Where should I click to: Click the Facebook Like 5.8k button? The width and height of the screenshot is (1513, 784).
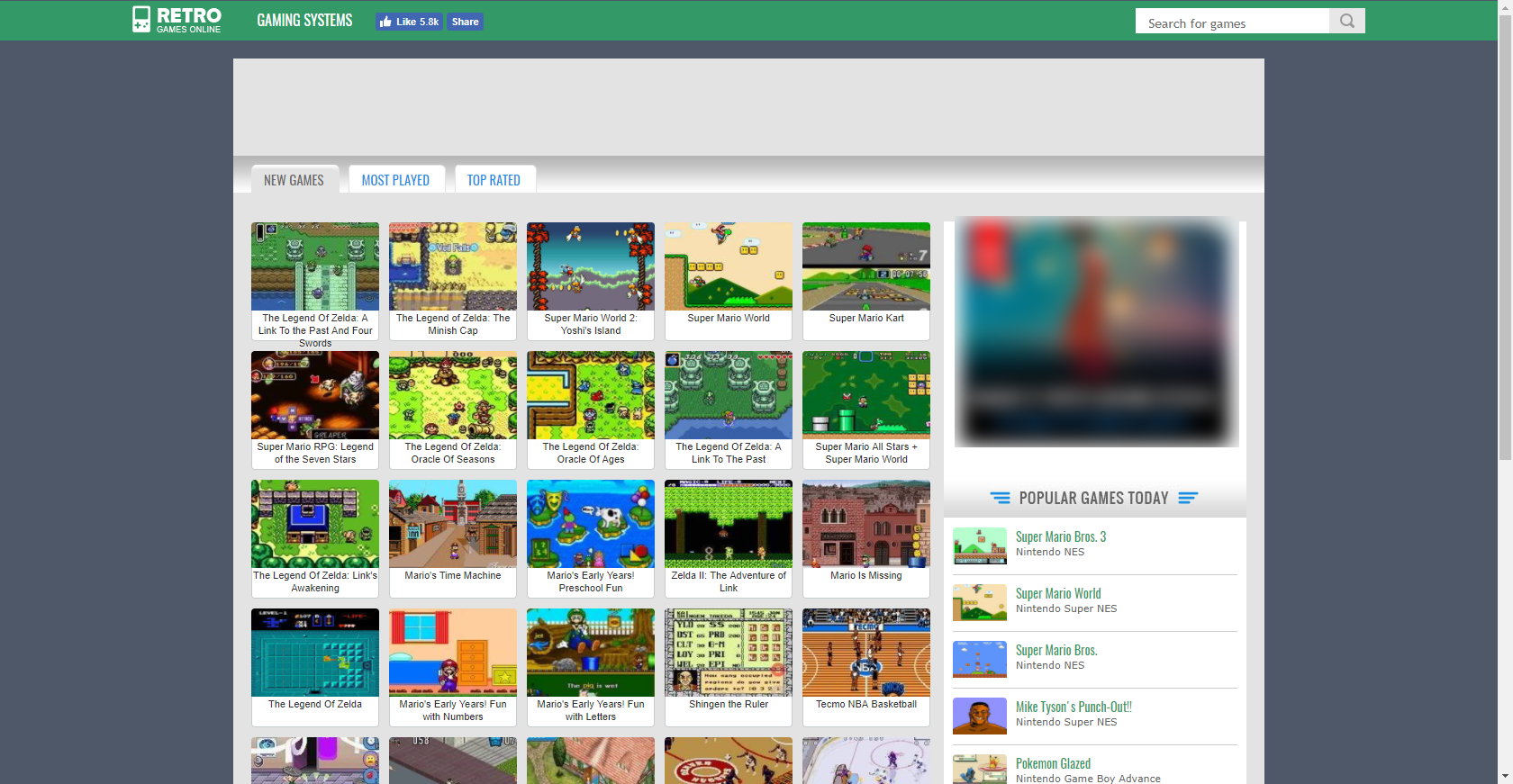[x=409, y=22]
